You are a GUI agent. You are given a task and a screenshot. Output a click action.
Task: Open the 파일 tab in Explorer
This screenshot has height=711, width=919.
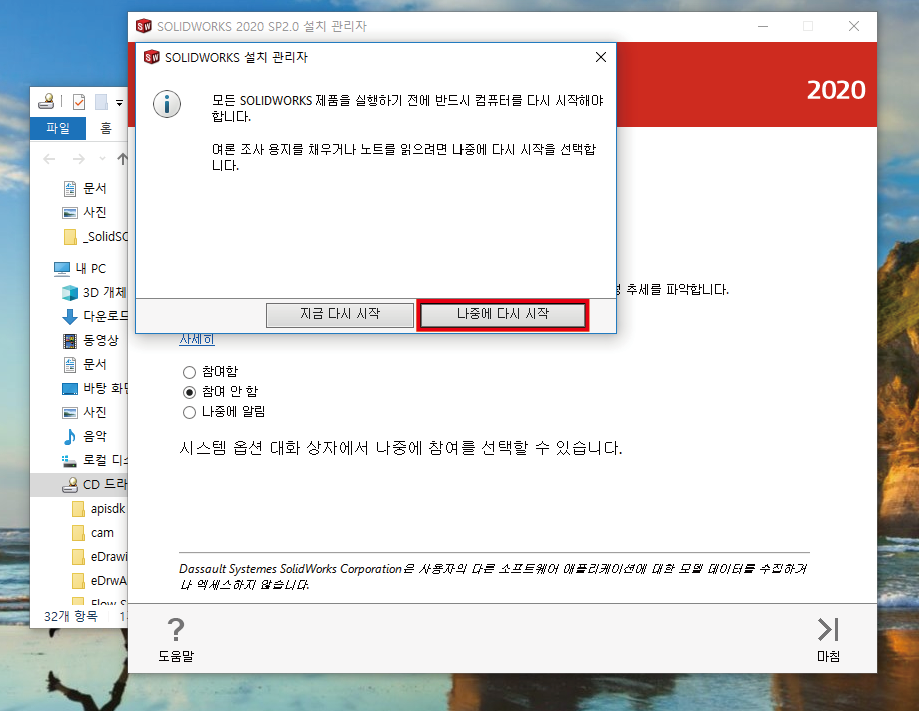(58, 128)
